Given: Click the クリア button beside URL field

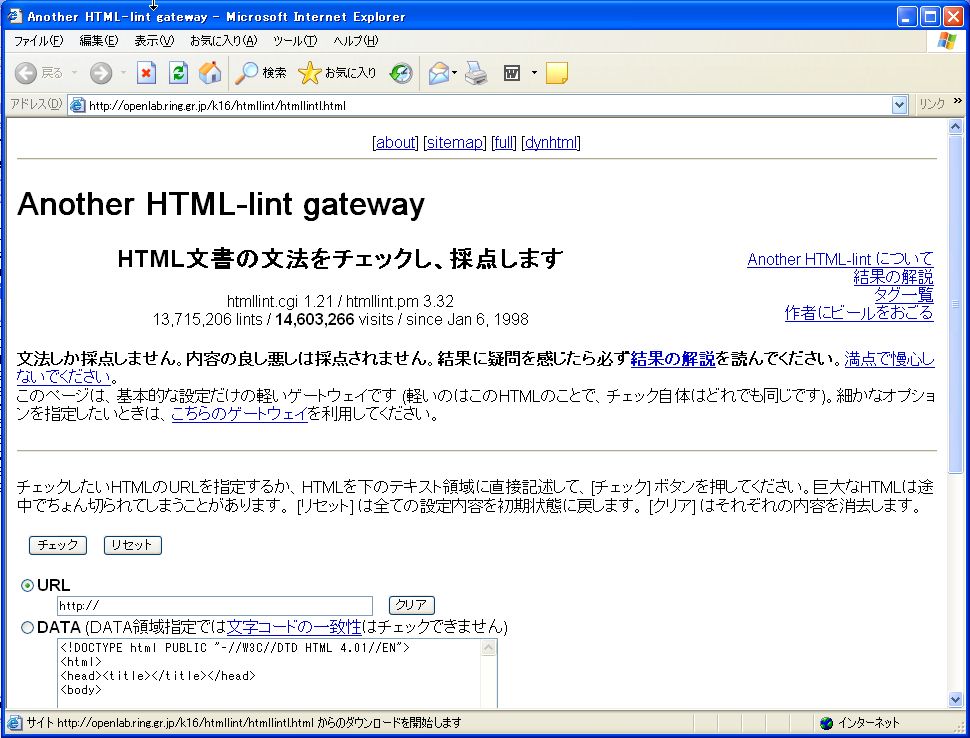Looking at the screenshot, I should (x=411, y=605).
